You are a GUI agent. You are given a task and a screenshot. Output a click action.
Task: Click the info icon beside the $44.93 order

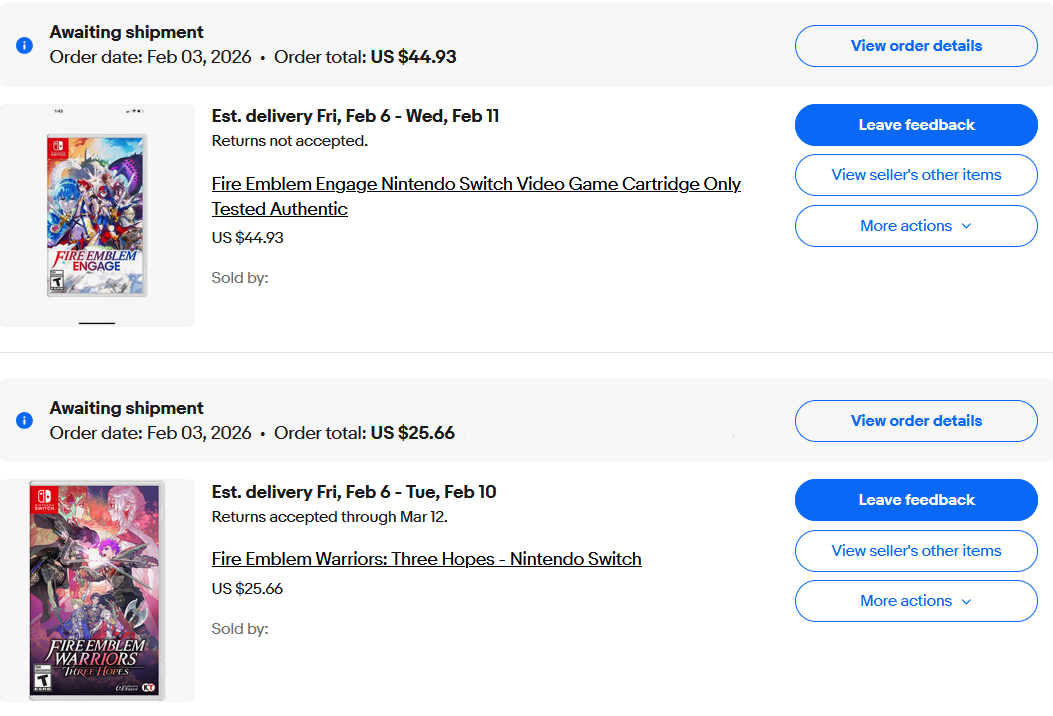[25, 45]
